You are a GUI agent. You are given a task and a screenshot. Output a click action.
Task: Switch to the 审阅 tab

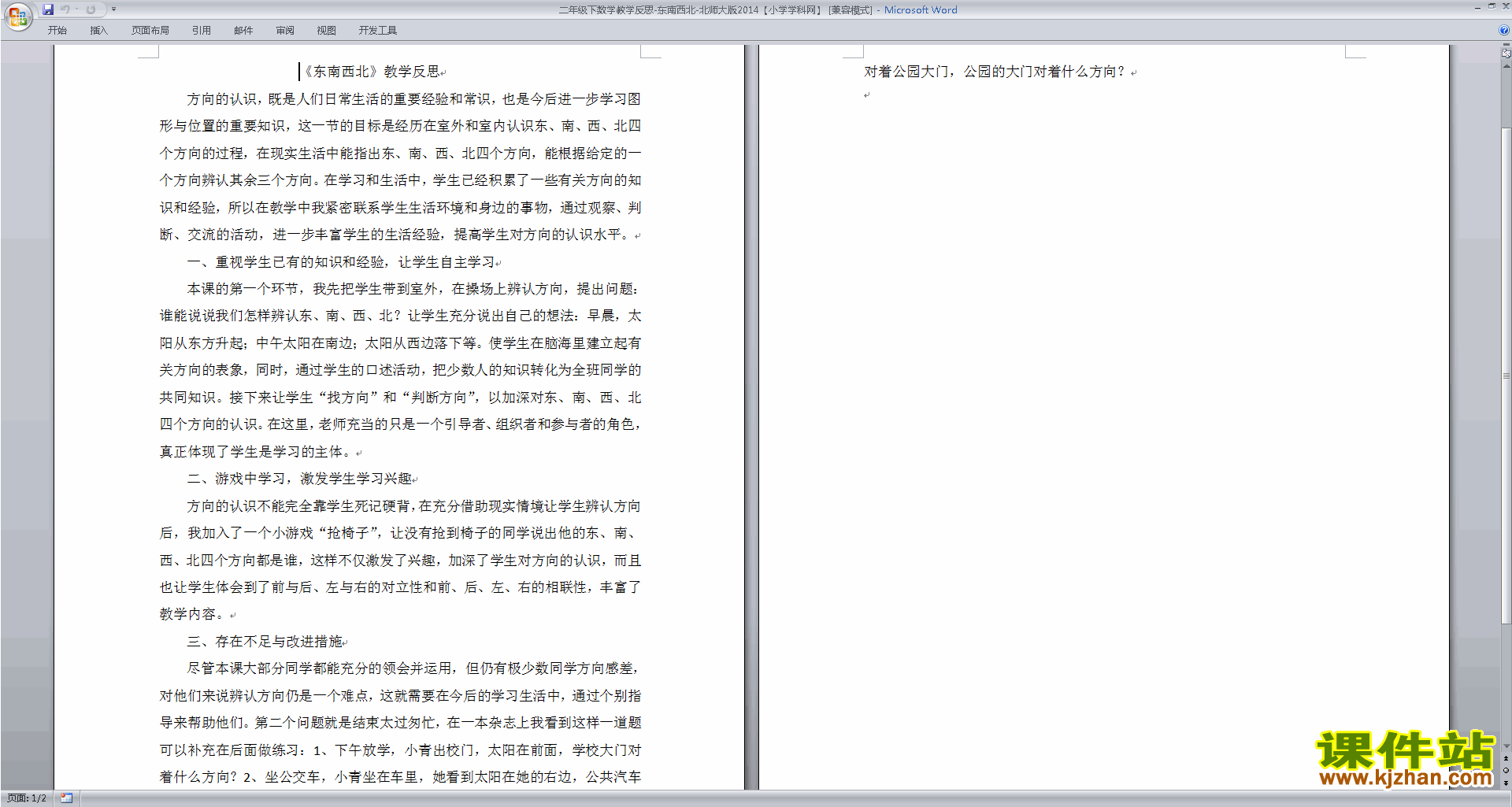(285, 31)
